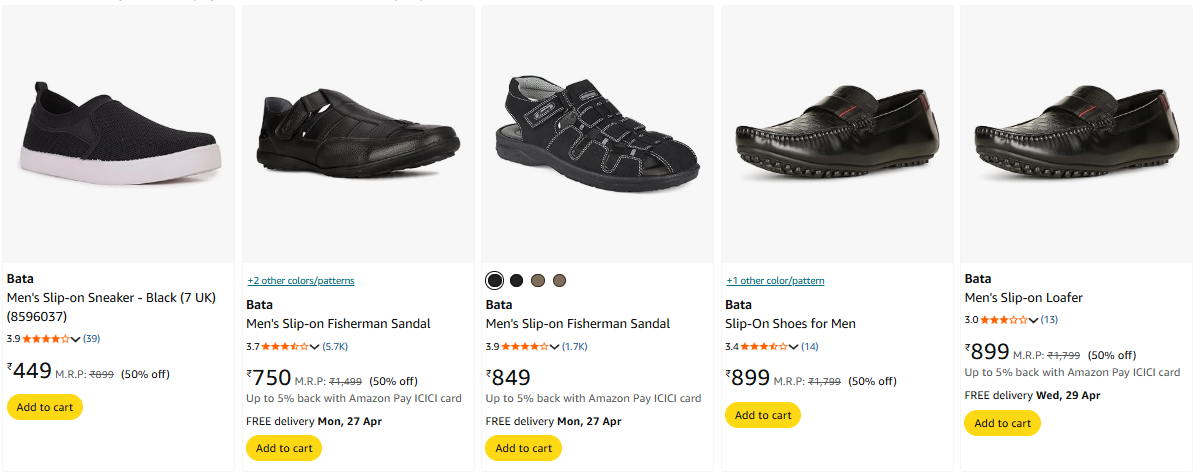Choose the unselected black color swatch
This screenshot has height=476, width=1202.
[x=516, y=280]
